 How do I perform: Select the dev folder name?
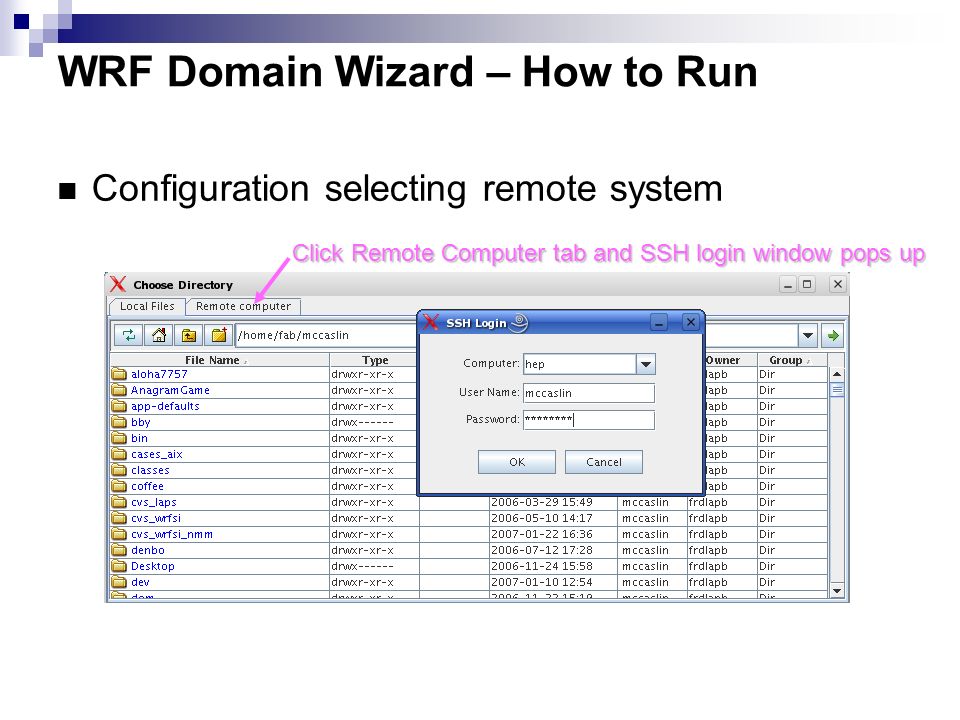point(140,582)
